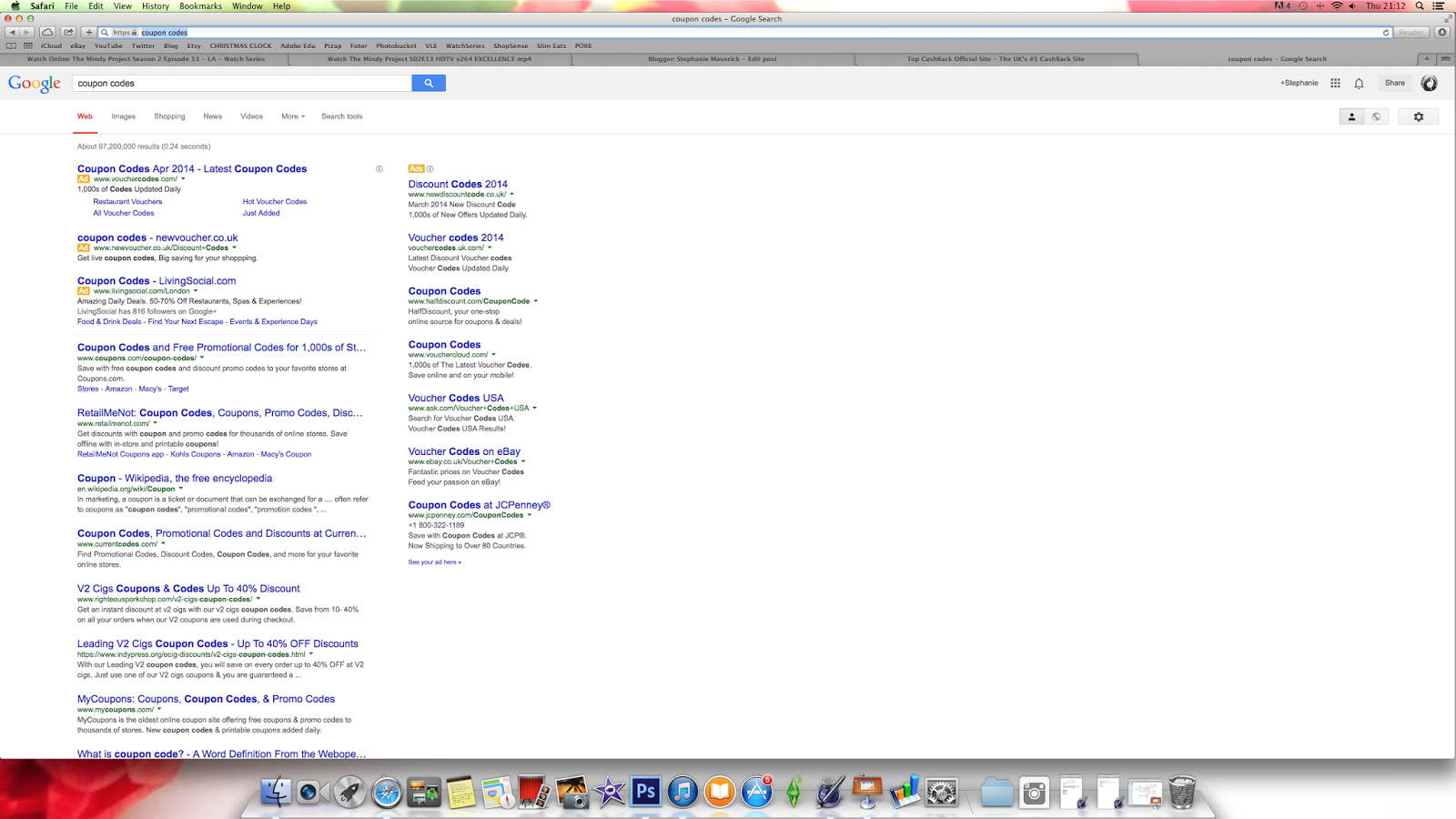Image resolution: width=1456 pixels, height=819 pixels.
Task: Open the Trash in the Dock
Action: pyautogui.click(x=1181, y=792)
